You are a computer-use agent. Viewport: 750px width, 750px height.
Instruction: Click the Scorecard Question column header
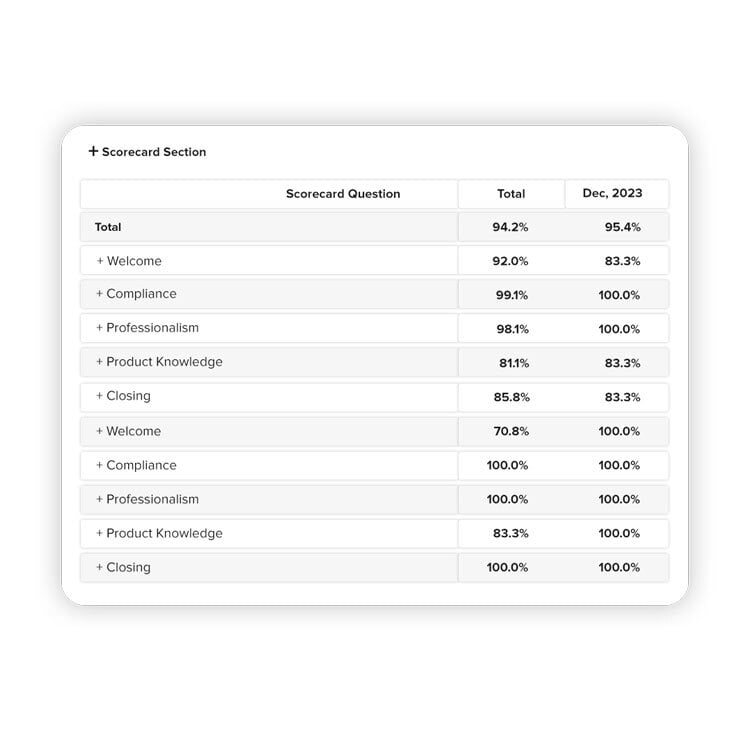click(x=342, y=194)
